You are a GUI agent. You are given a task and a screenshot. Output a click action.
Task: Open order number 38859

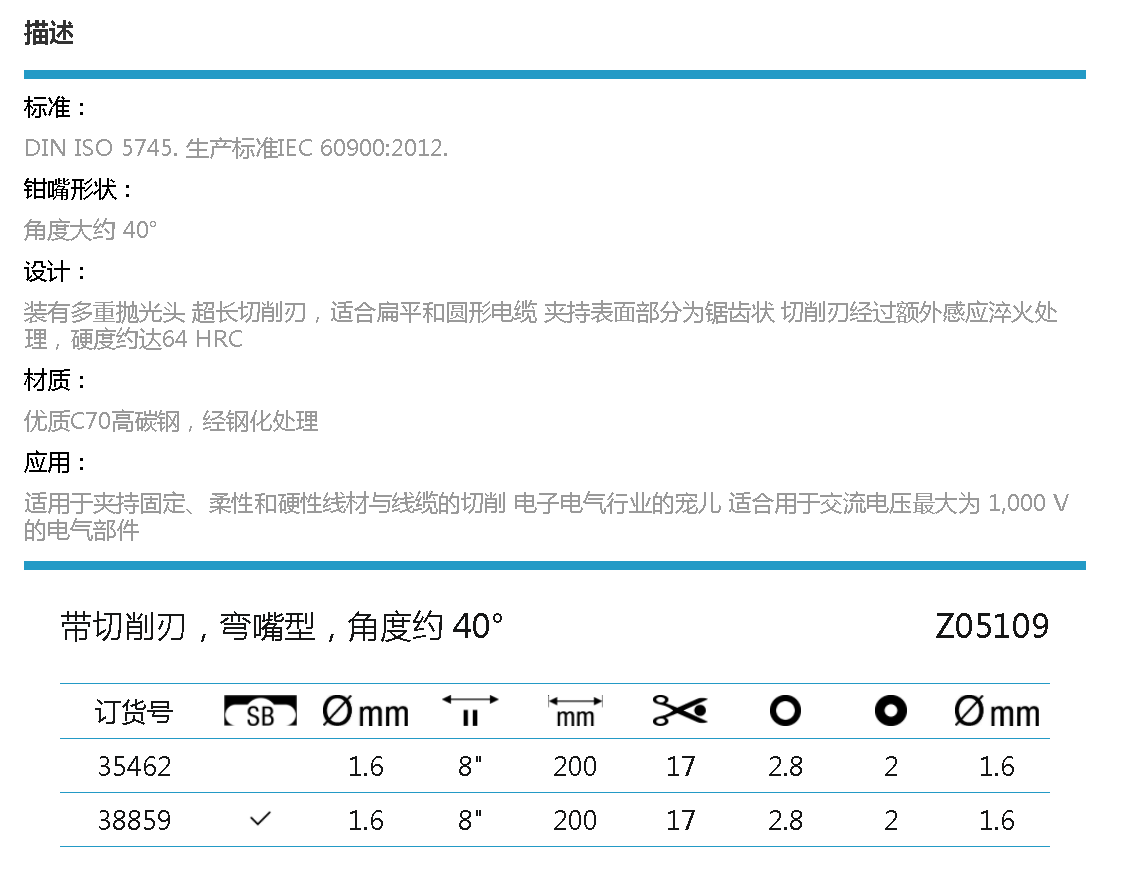coord(134,821)
